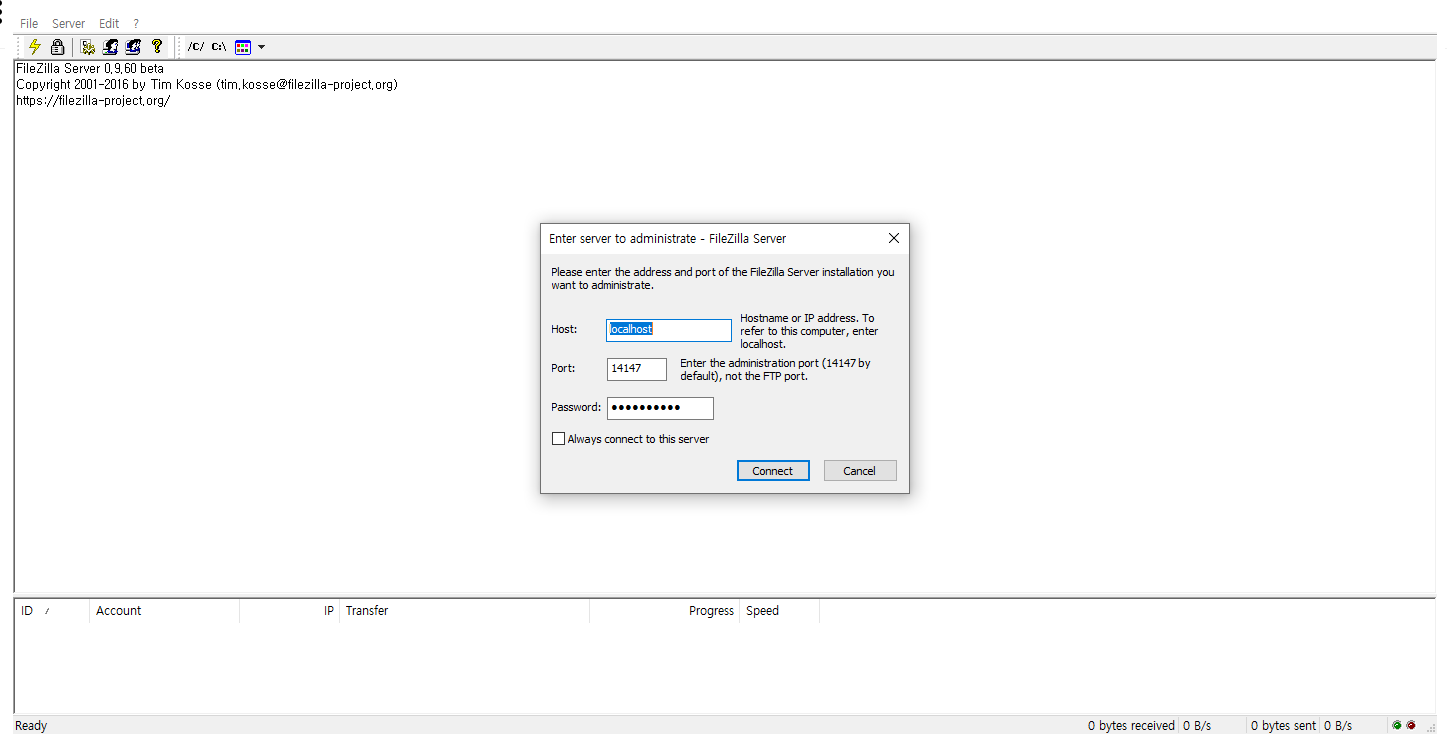Screen dimensions: 1447x750
Task: Expand the arrow next to grid icon
Action: pos(261,47)
